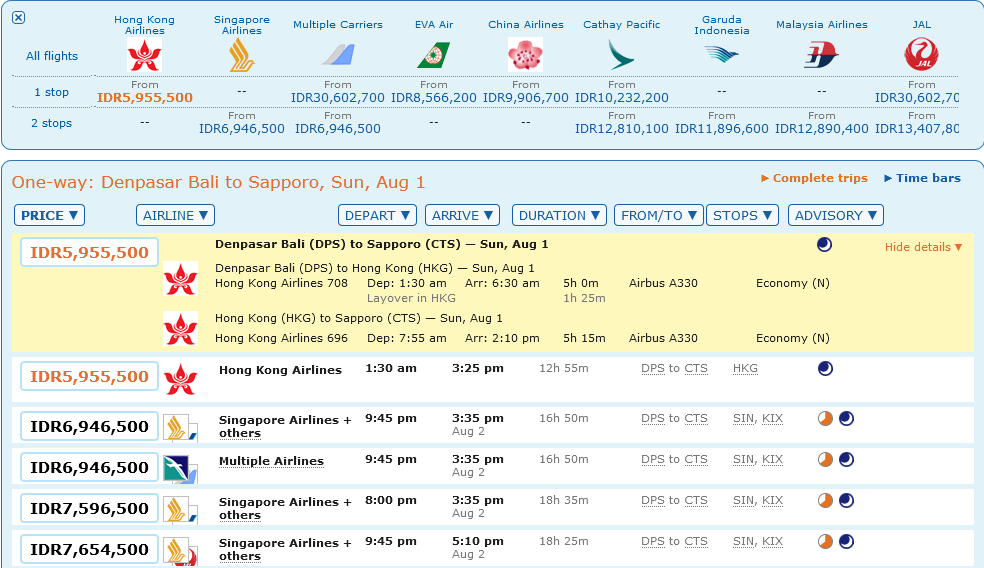Click moon advisory icon on 12h 55m flight
The height and width of the screenshot is (568, 984).
pyautogui.click(x=825, y=368)
